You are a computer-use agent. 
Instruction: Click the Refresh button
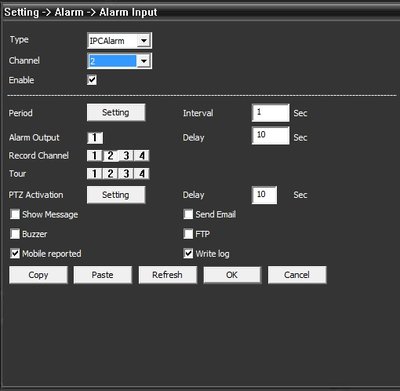[167, 275]
